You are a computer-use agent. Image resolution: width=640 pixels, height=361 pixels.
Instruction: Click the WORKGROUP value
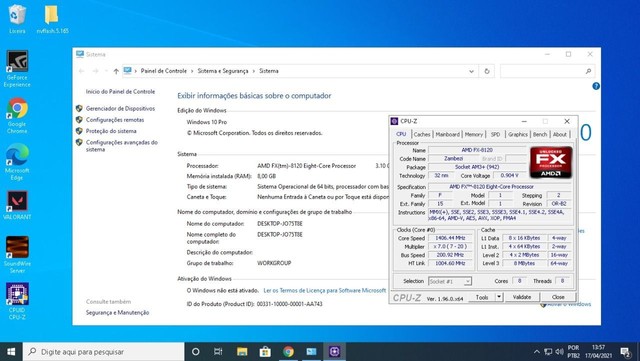pos(274,263)
